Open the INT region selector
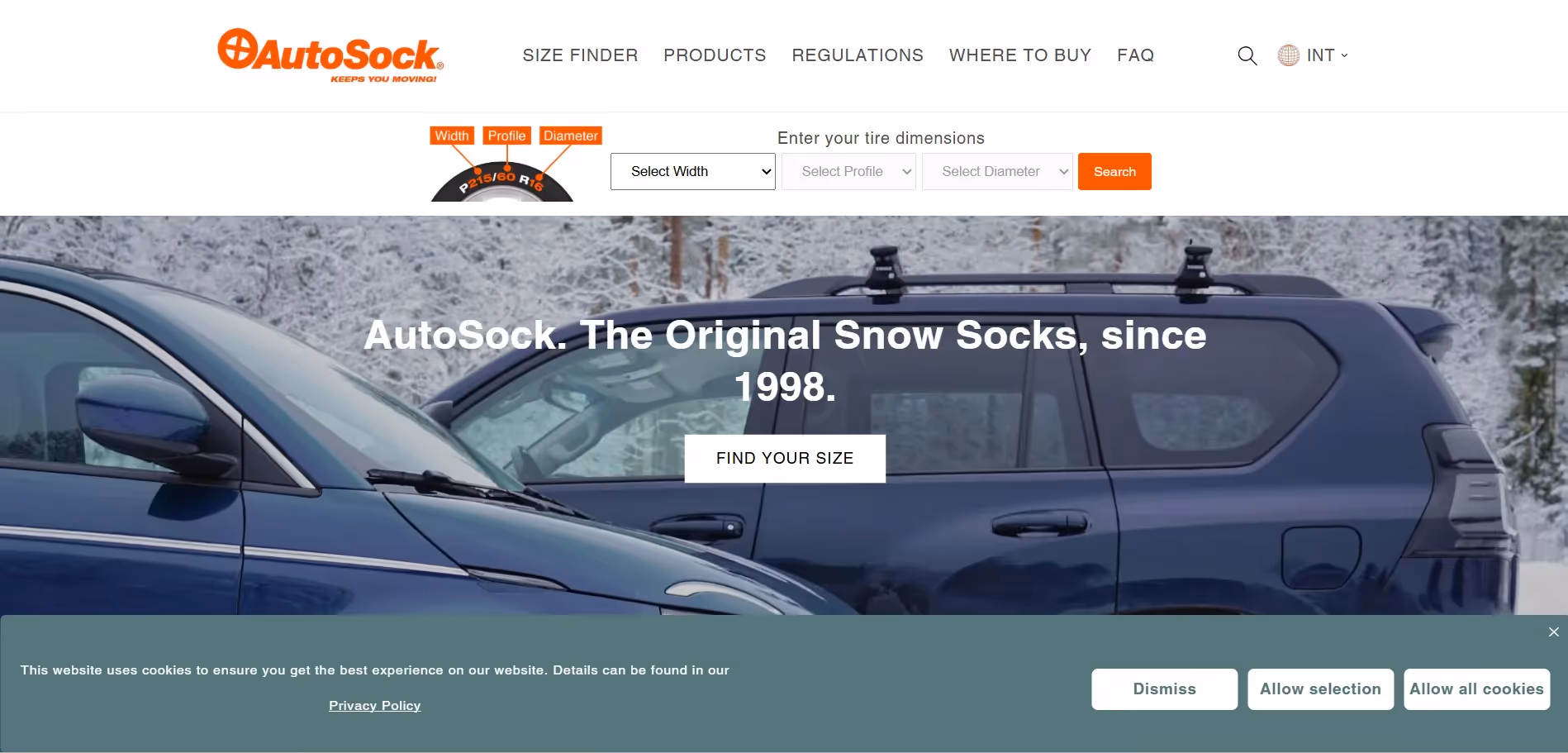The height and width of the screenshot is (753, 1568). (1327, 55)
